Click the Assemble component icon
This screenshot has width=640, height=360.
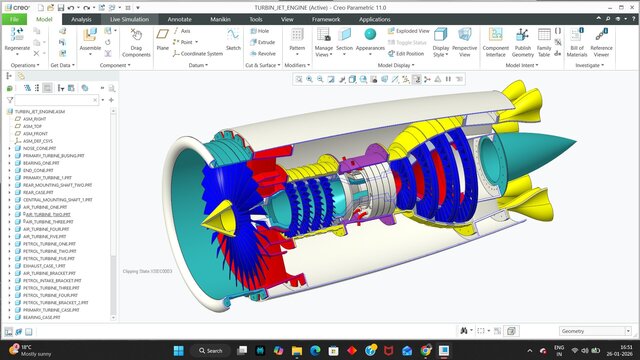click(90, 35)
